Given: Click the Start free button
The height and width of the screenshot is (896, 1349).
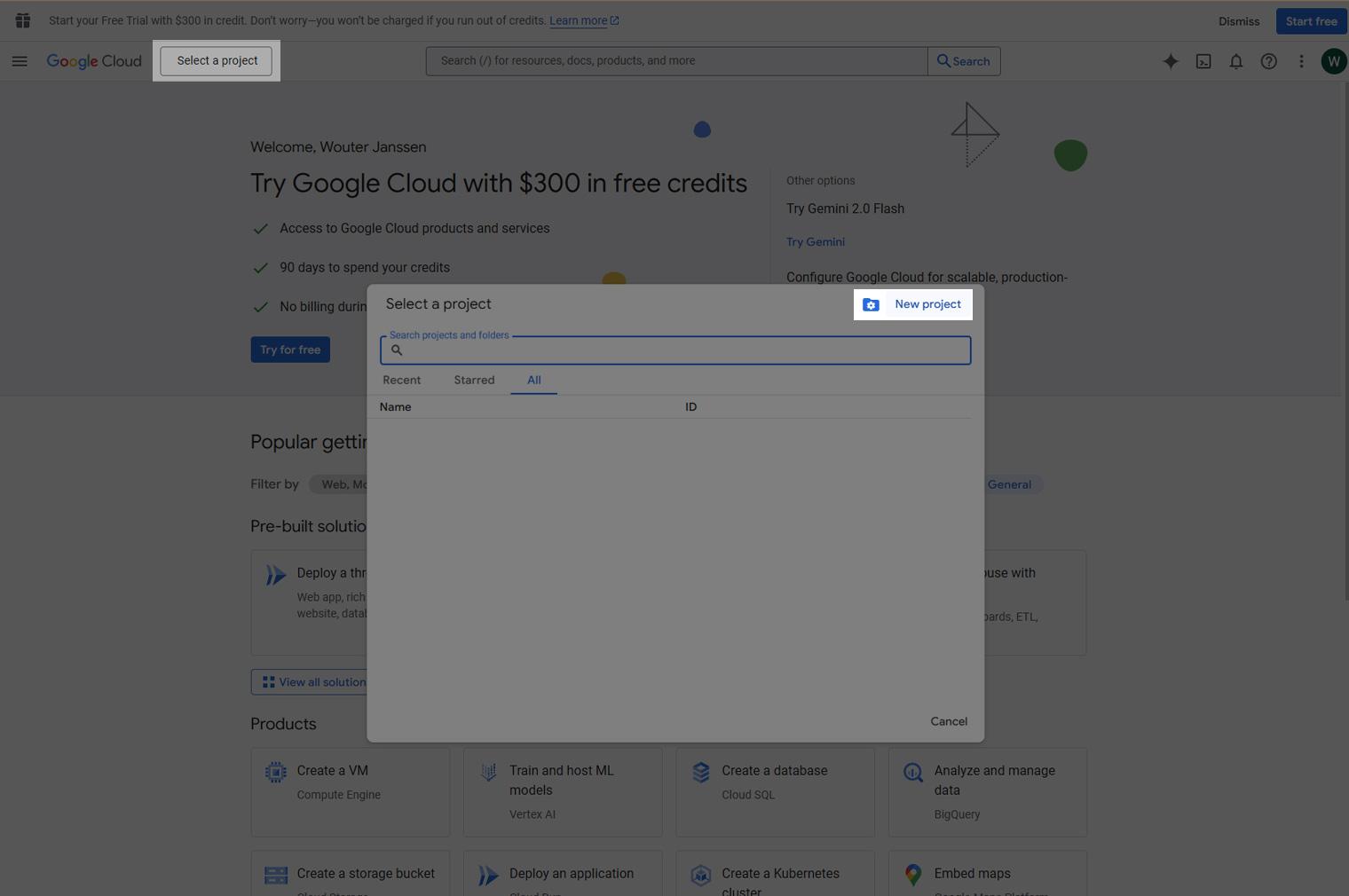Looking at the screenshot, I should pyautogui.click(x=1310, y=21).
